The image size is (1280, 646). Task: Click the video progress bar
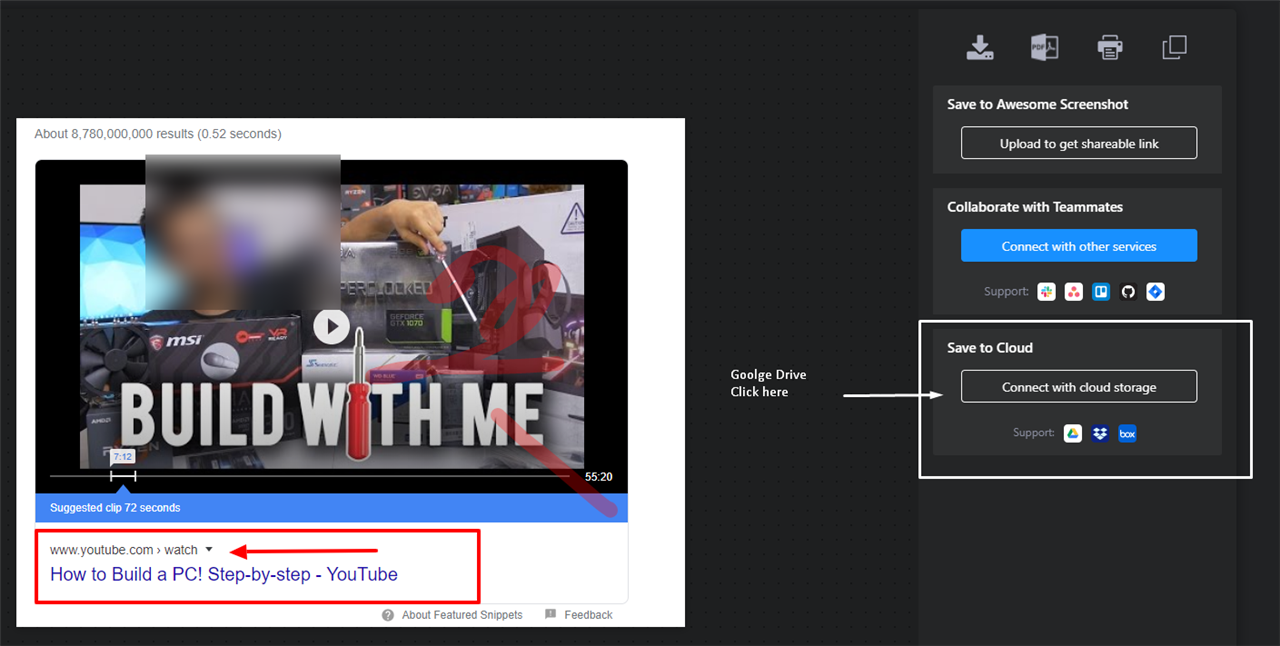(x=310, y=476)
